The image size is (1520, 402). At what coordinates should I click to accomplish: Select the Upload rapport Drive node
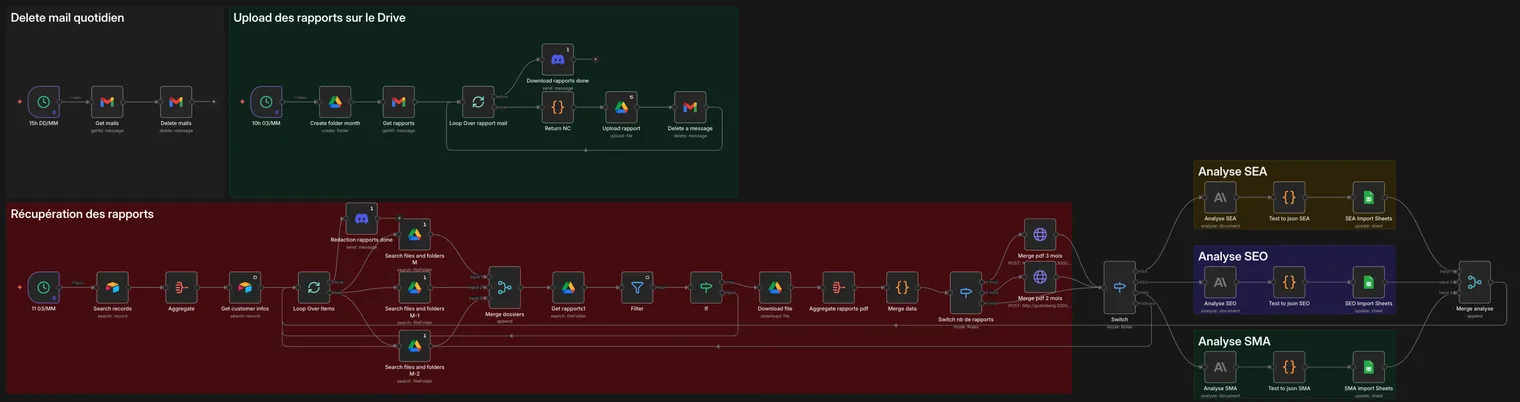tap(621, 107)
